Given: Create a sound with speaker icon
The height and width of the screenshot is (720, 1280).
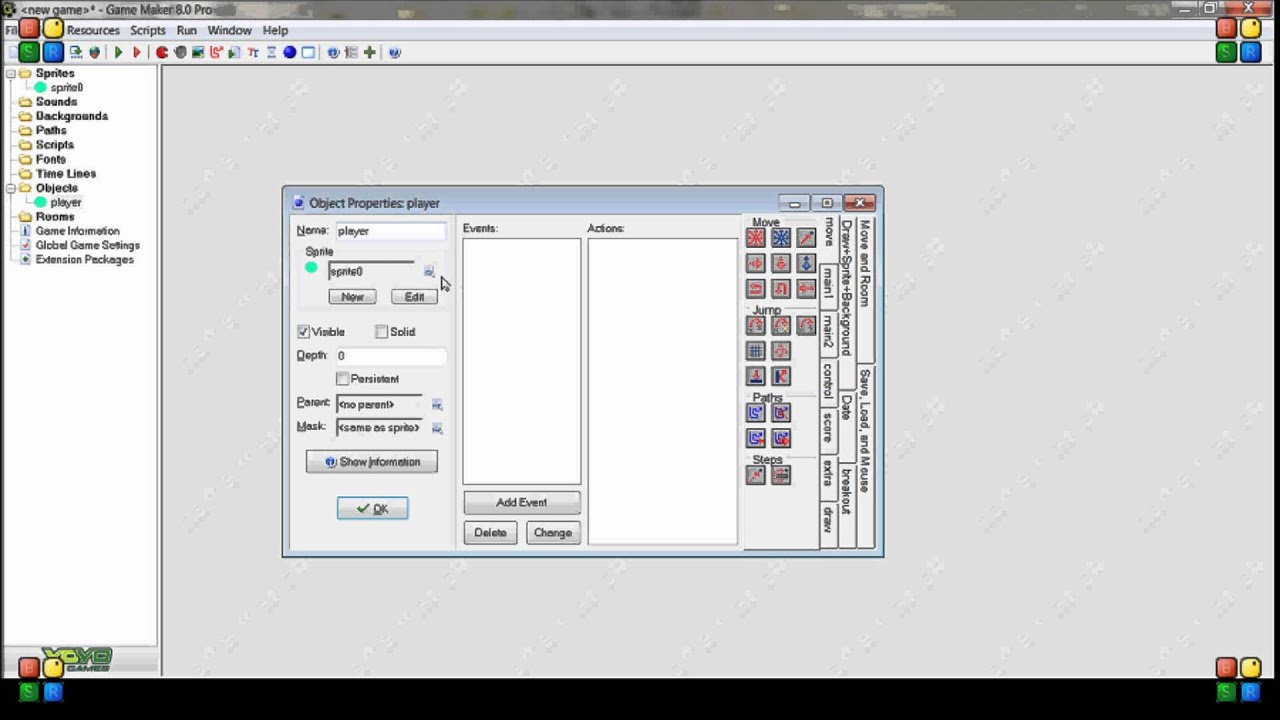Looking at the screenshot, I should coord(180,52).
